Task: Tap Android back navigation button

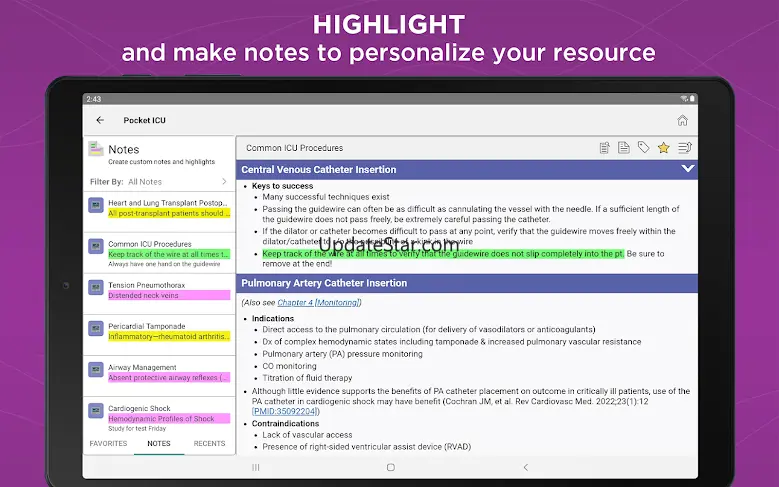Action: tap(526, 467)
